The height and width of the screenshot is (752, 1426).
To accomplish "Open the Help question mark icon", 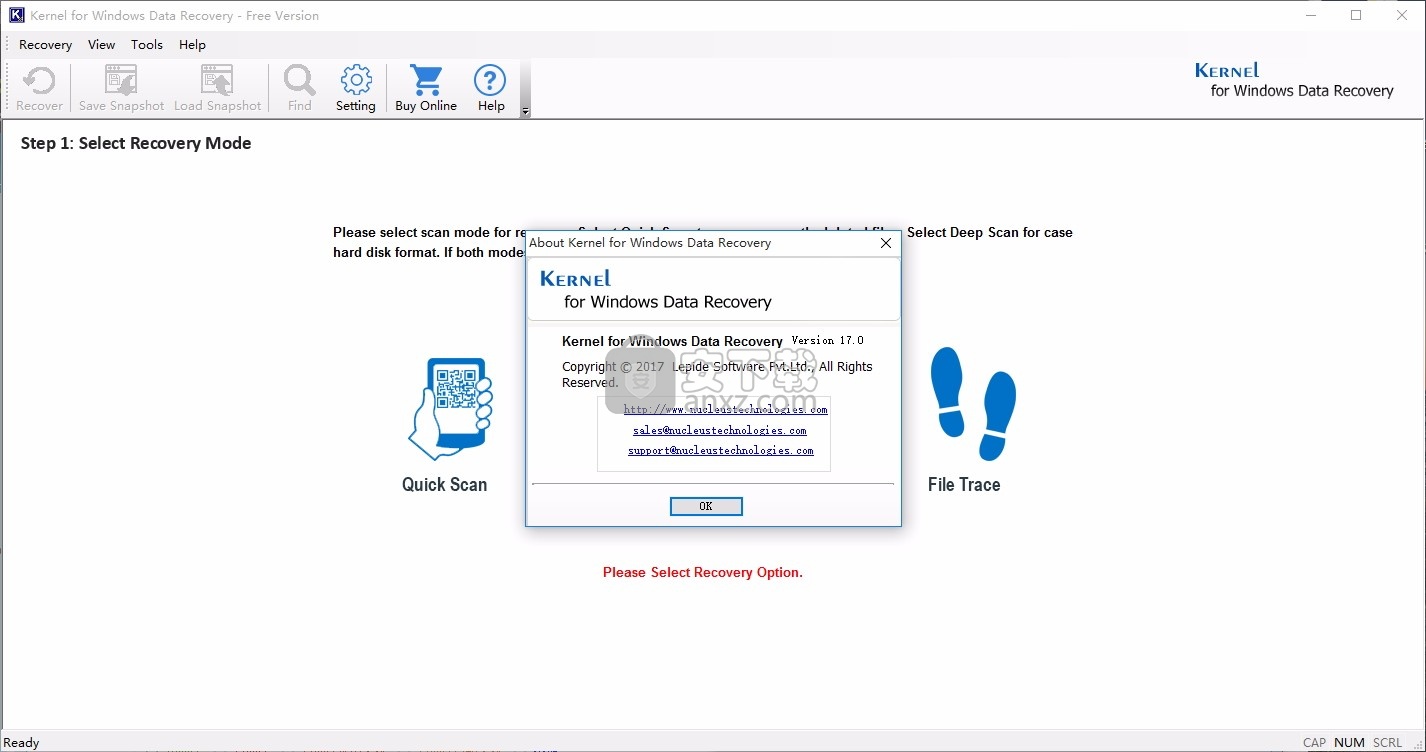I will click(490, 81).
